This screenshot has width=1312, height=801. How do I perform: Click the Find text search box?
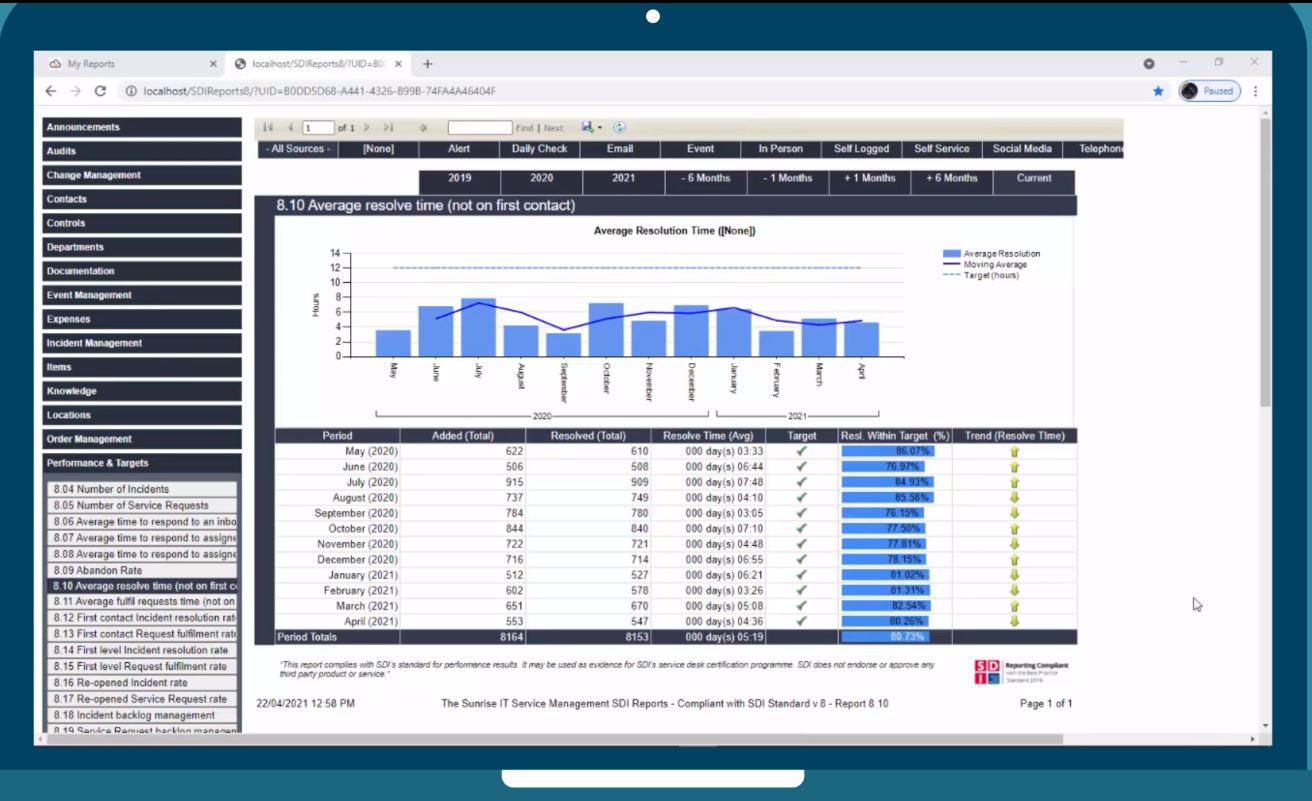point(480,128)
